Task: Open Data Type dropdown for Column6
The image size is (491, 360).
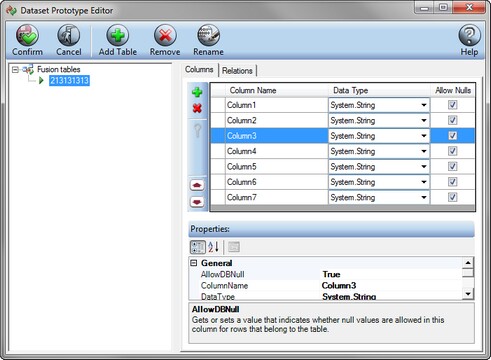Action: tap(424, 182)
